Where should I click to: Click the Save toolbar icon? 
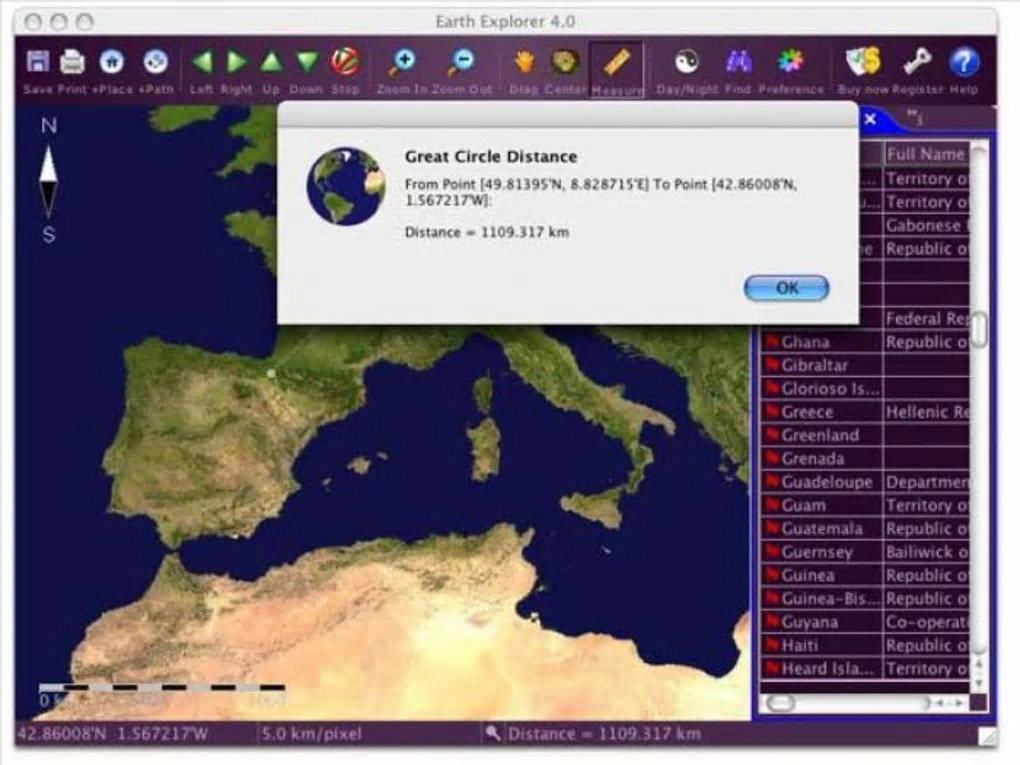click(x=37, y=62)
